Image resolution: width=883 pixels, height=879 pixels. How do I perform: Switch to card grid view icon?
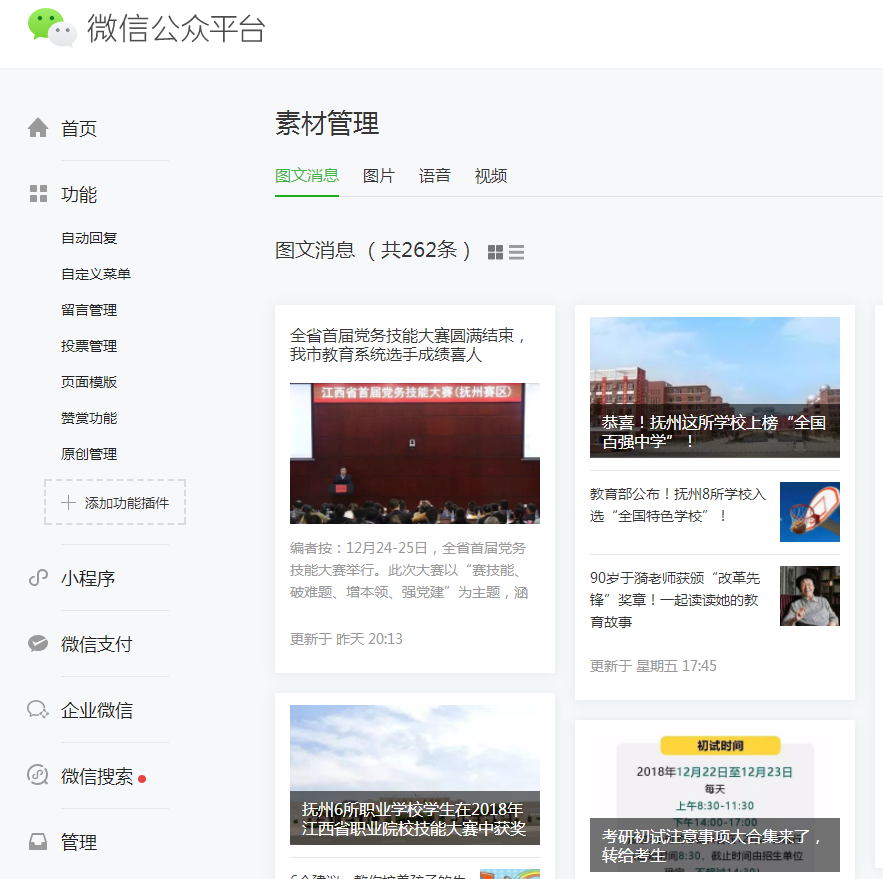[496, 252]
